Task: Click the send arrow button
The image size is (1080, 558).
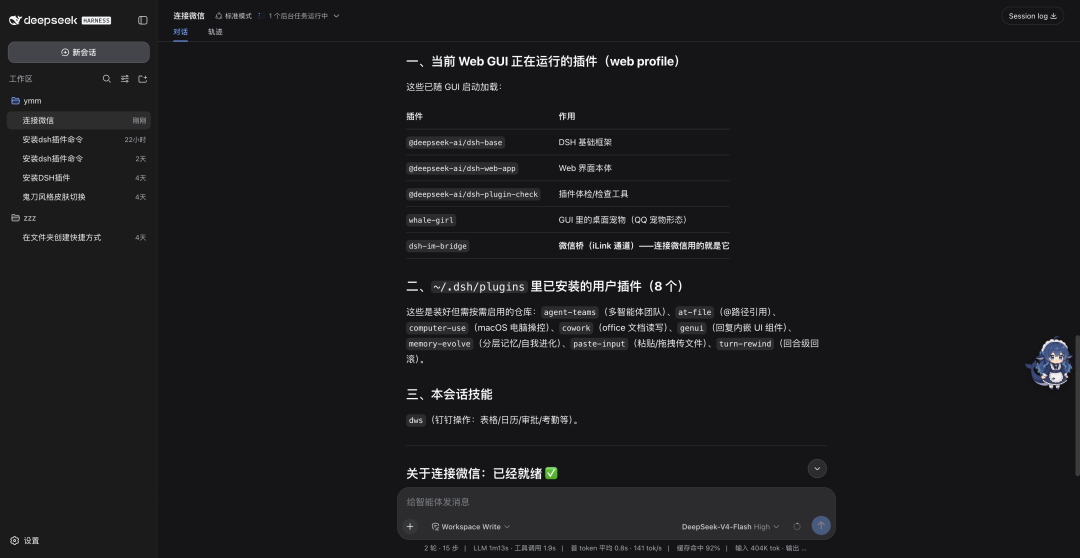Action: [x=820, y=526]
